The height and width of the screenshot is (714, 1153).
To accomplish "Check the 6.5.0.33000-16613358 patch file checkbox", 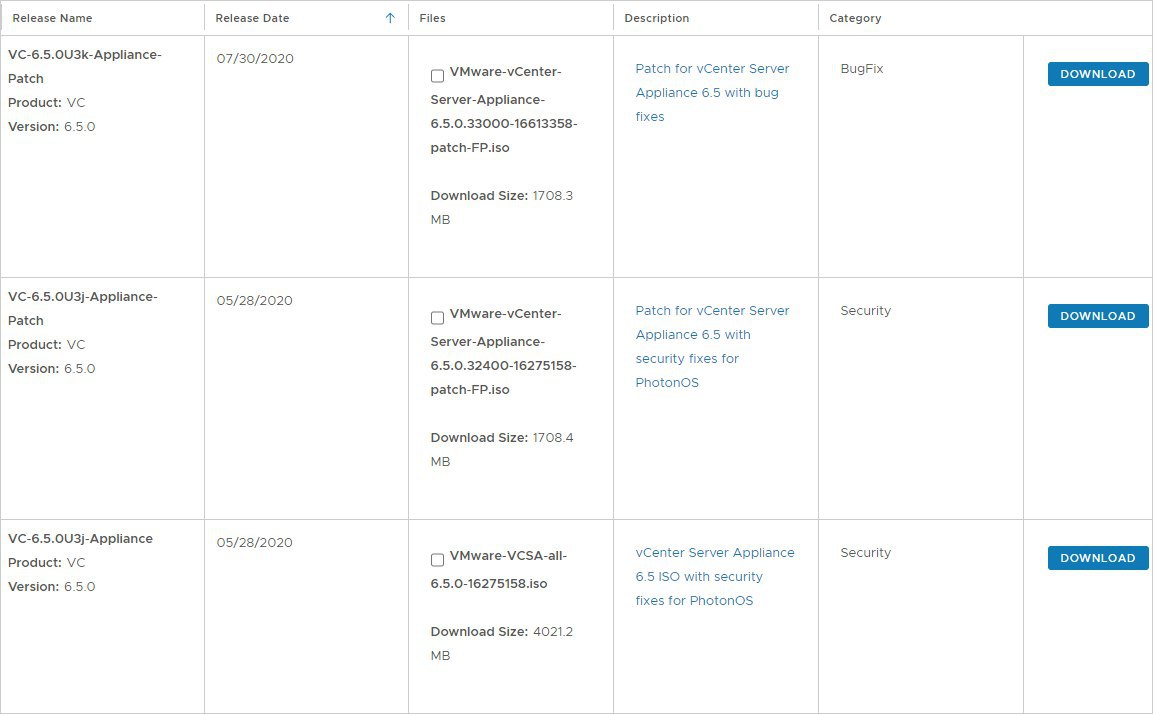I will point(438,76).
